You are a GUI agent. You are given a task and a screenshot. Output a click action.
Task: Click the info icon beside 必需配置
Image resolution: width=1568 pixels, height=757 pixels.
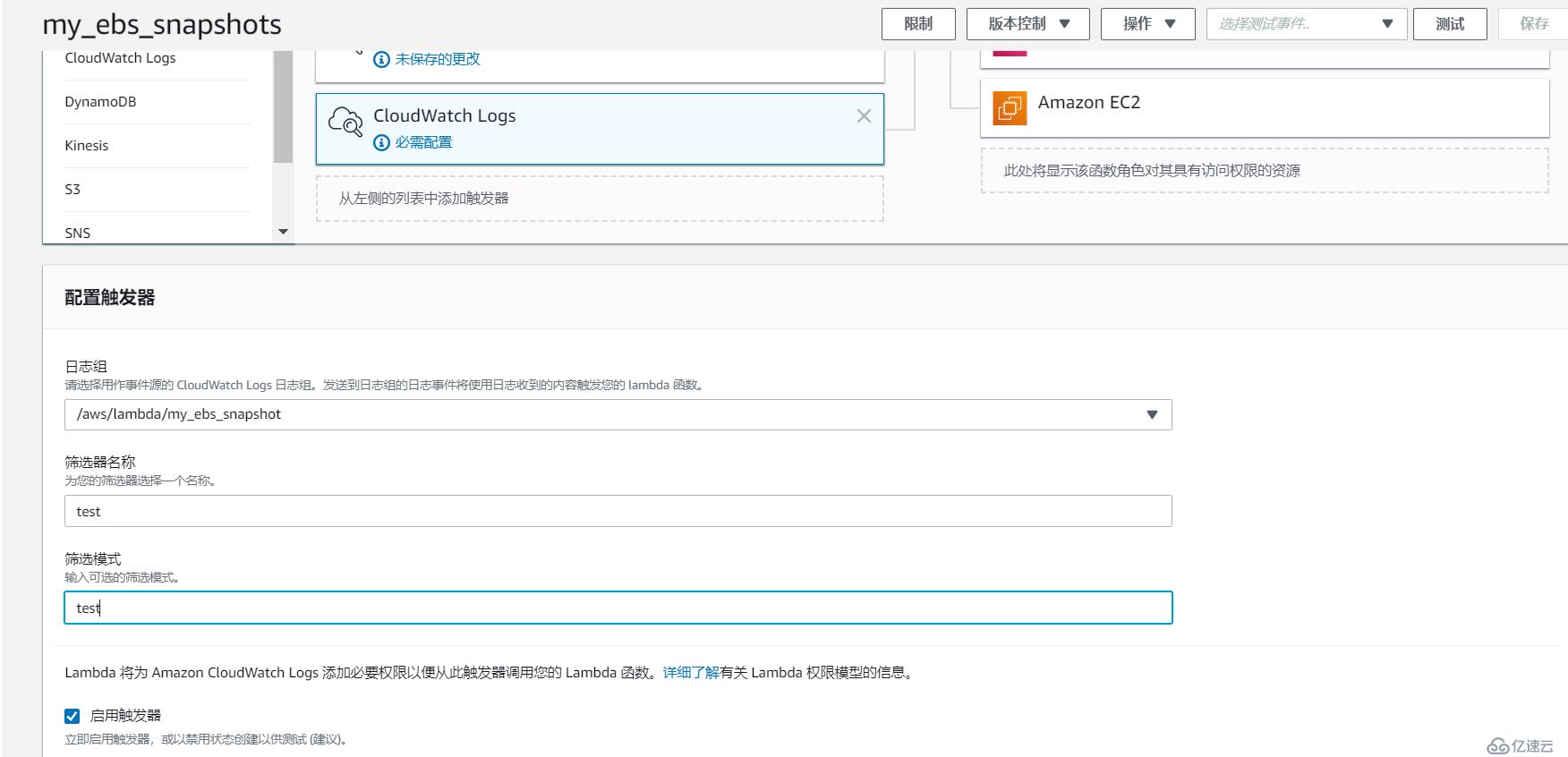coord(381,142)
